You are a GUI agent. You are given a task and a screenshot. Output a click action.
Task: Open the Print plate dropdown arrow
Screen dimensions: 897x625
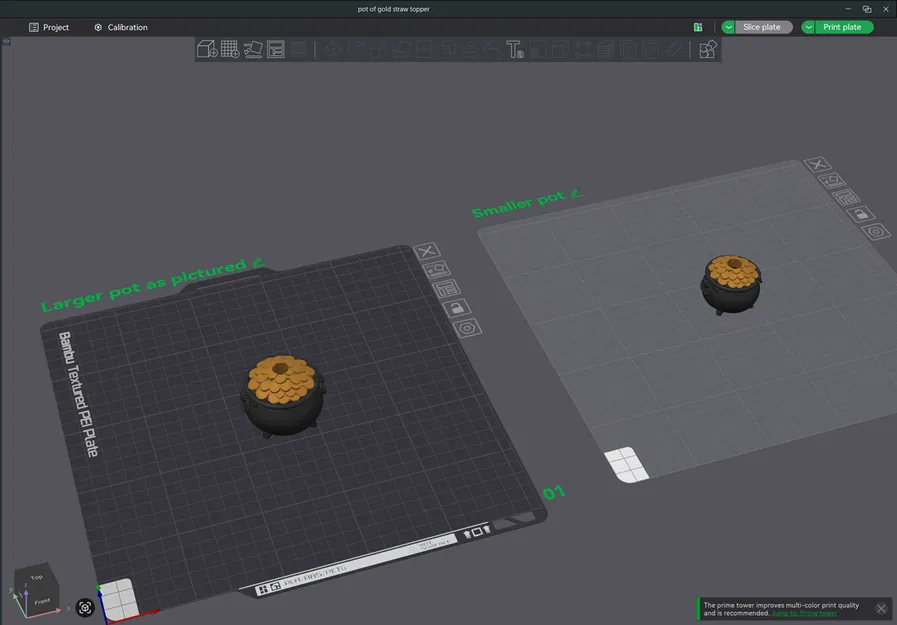808,27
